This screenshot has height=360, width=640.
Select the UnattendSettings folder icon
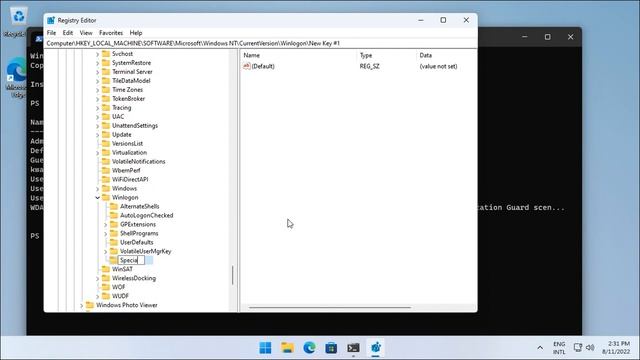pos(106,125)
